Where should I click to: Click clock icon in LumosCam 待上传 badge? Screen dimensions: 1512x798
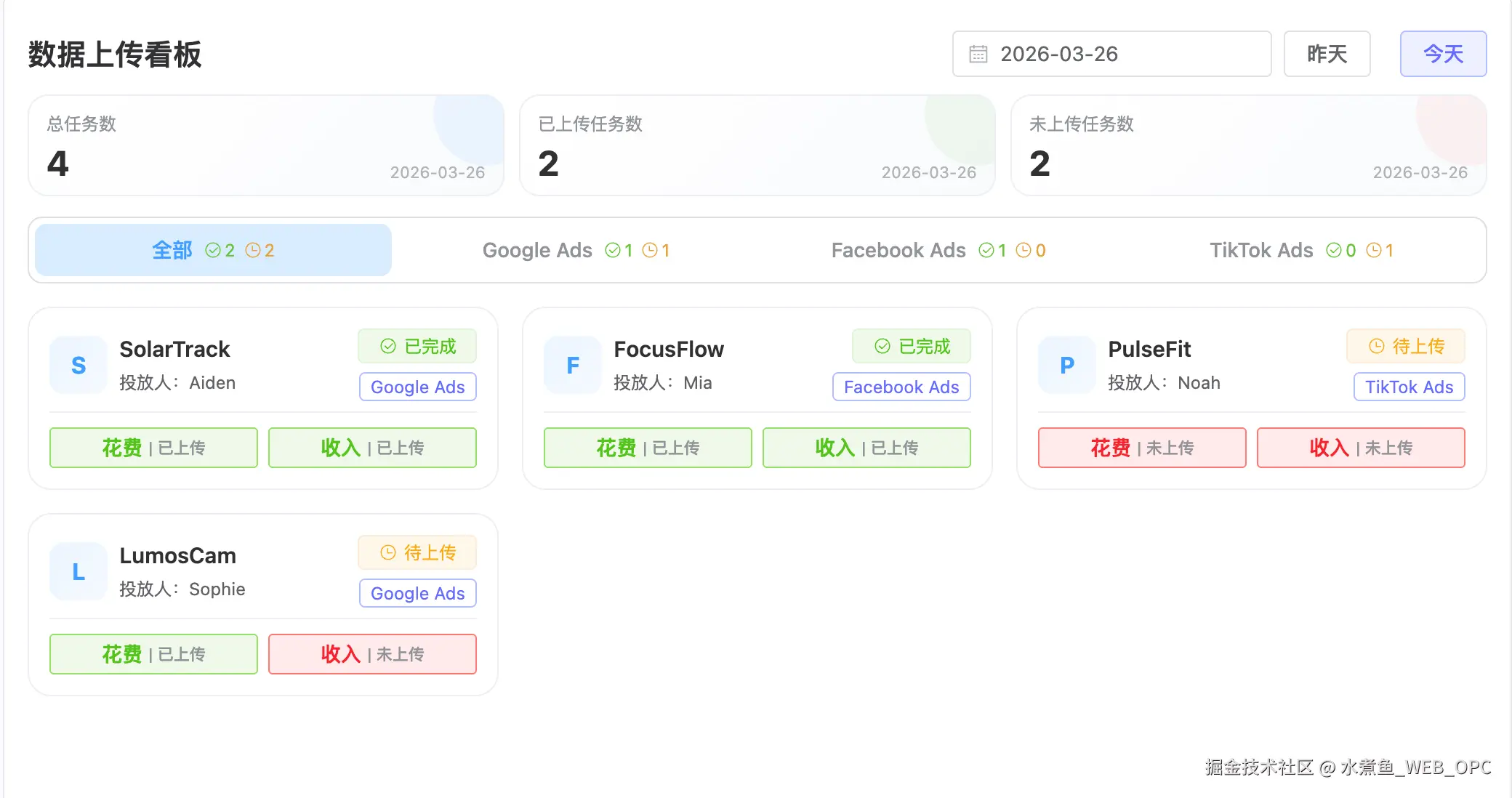(388, 553)
